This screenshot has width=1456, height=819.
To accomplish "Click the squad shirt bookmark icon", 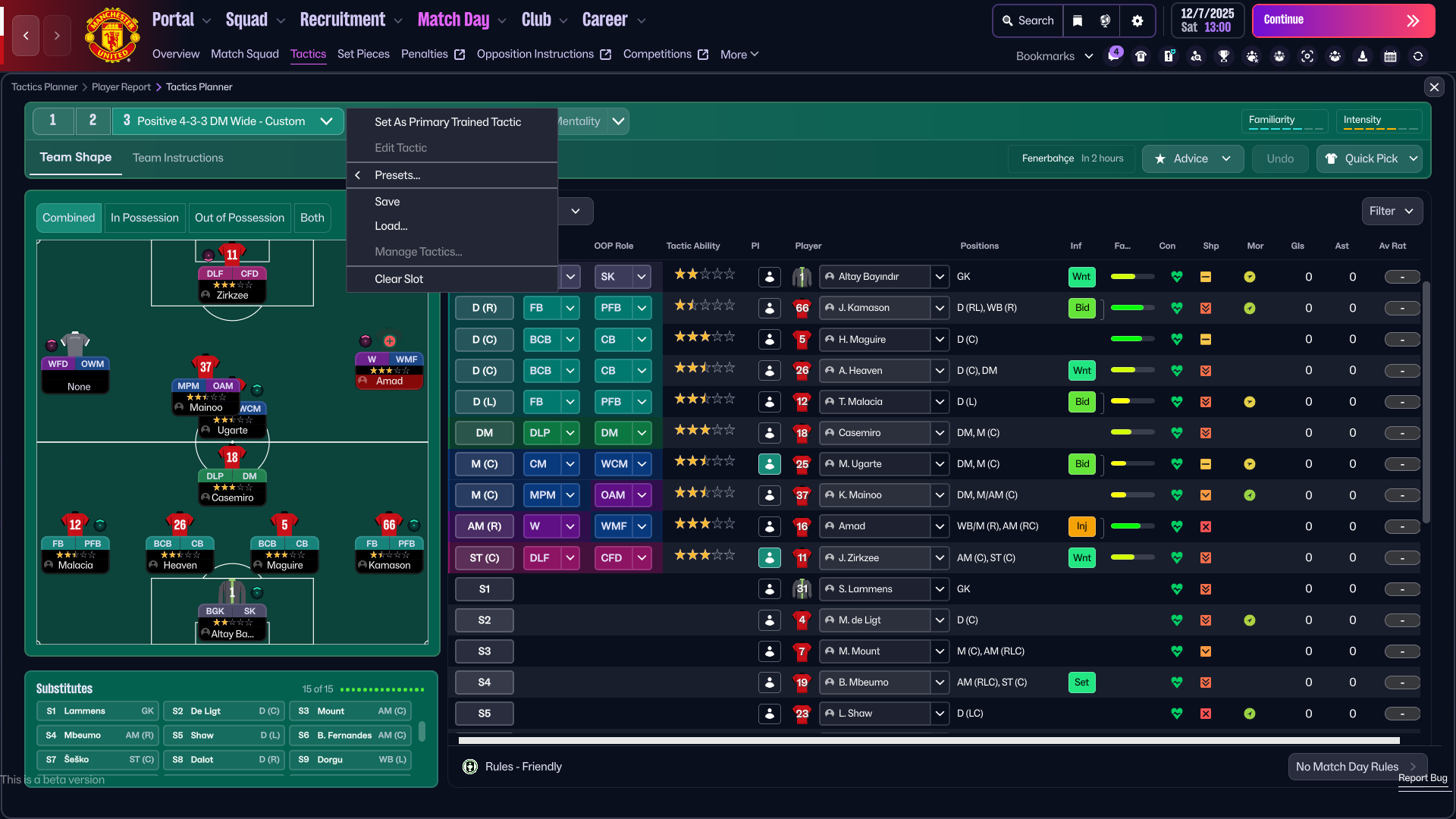I will [x=1141, y=56].
